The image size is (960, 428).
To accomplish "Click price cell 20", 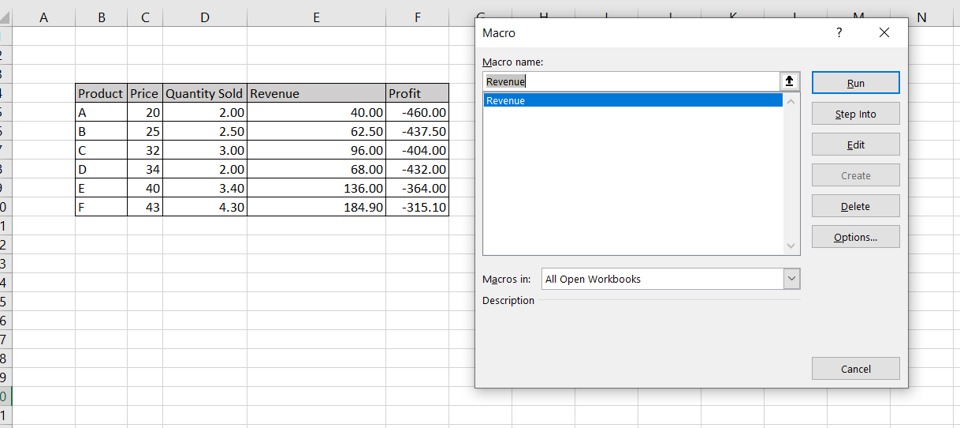I will (144, 113).
